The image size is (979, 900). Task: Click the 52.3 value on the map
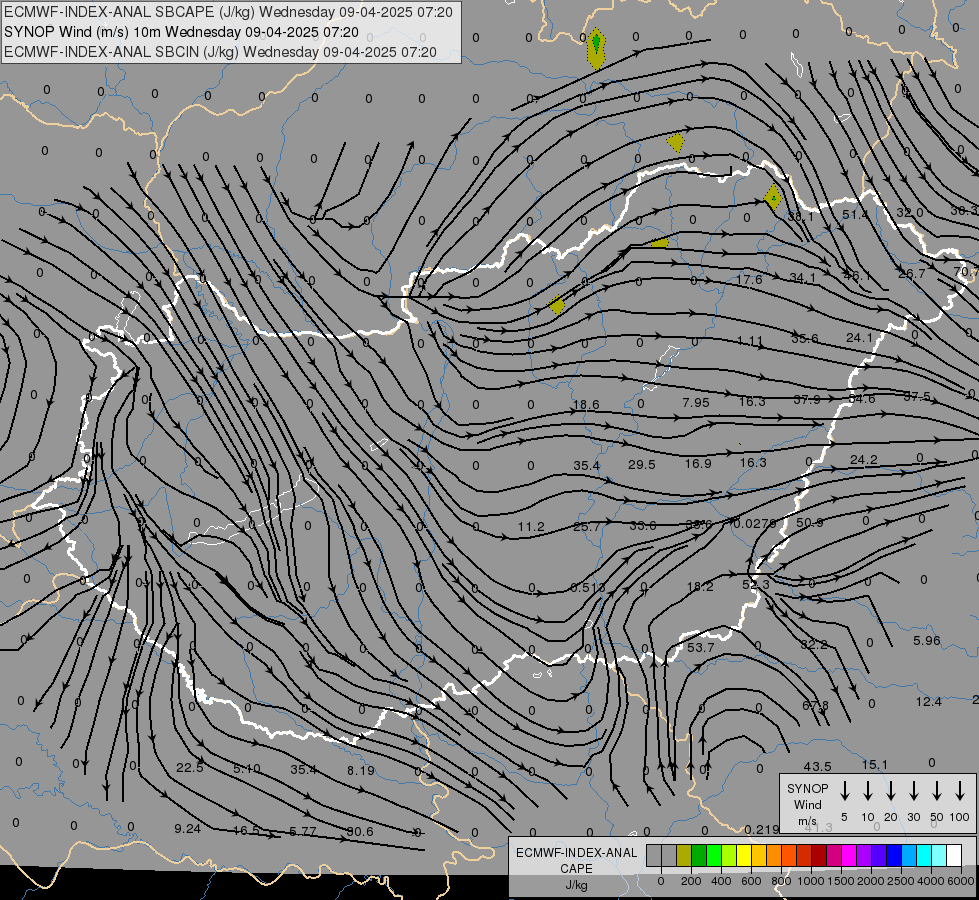pos(756,585)
